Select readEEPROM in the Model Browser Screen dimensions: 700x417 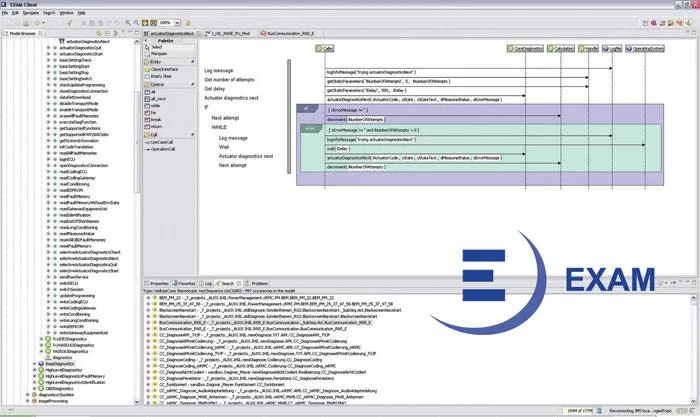coord(71,190)
